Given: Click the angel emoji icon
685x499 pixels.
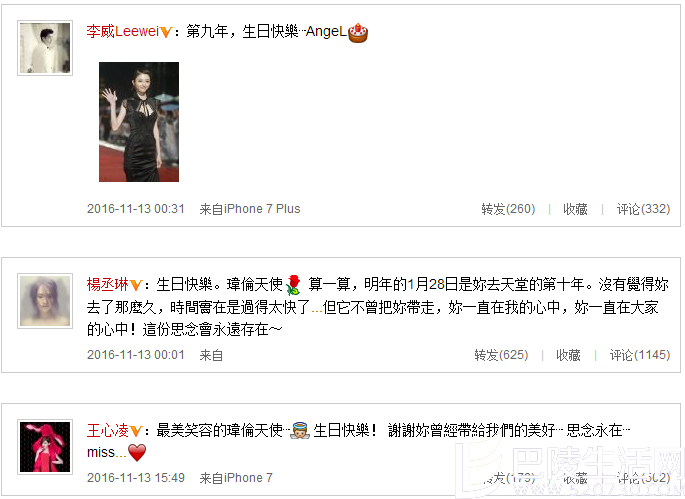Looking at the screenshot, I should (x=300, y=431).
